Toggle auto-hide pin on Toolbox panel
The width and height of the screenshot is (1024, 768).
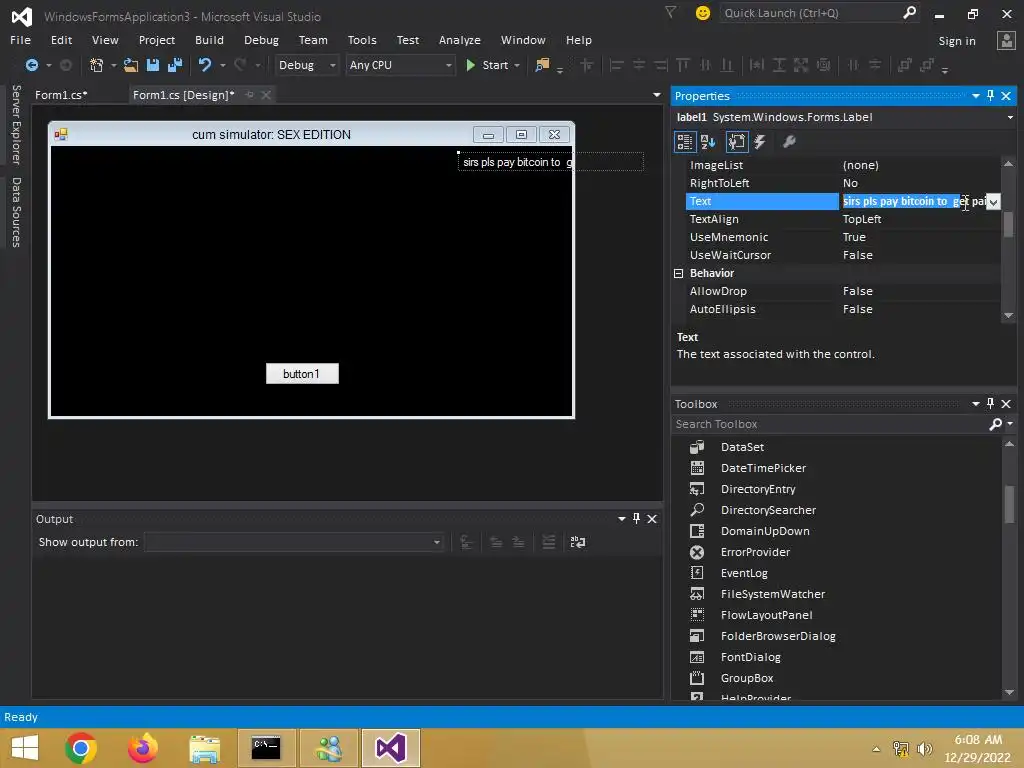[990, 404]
